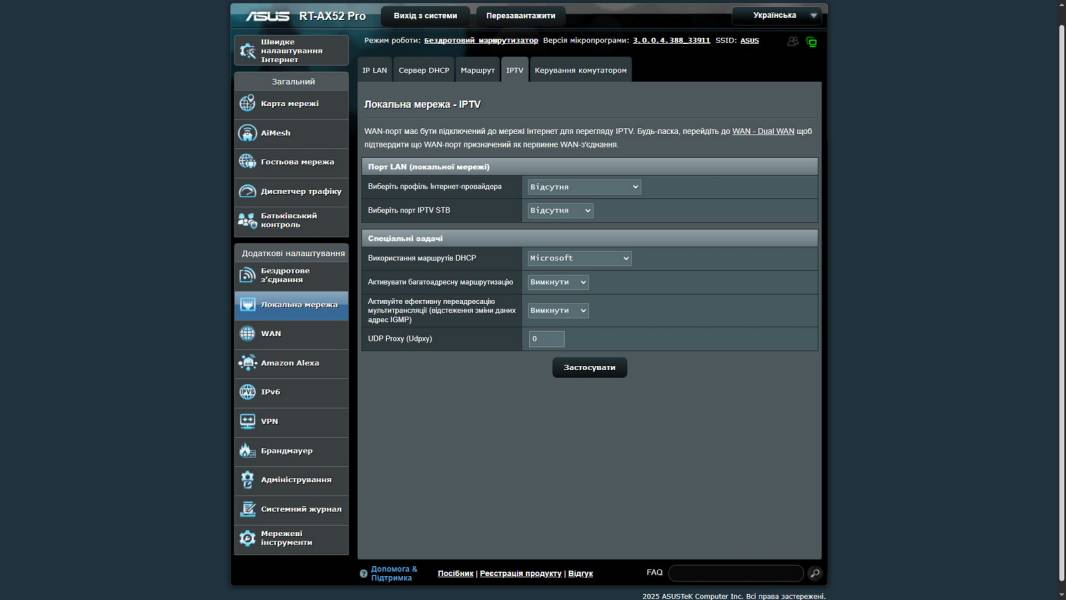Screen dimensions: 1066x600
Task: Click the Amazon Alexa sidebar icon
Action: point(248,363)
